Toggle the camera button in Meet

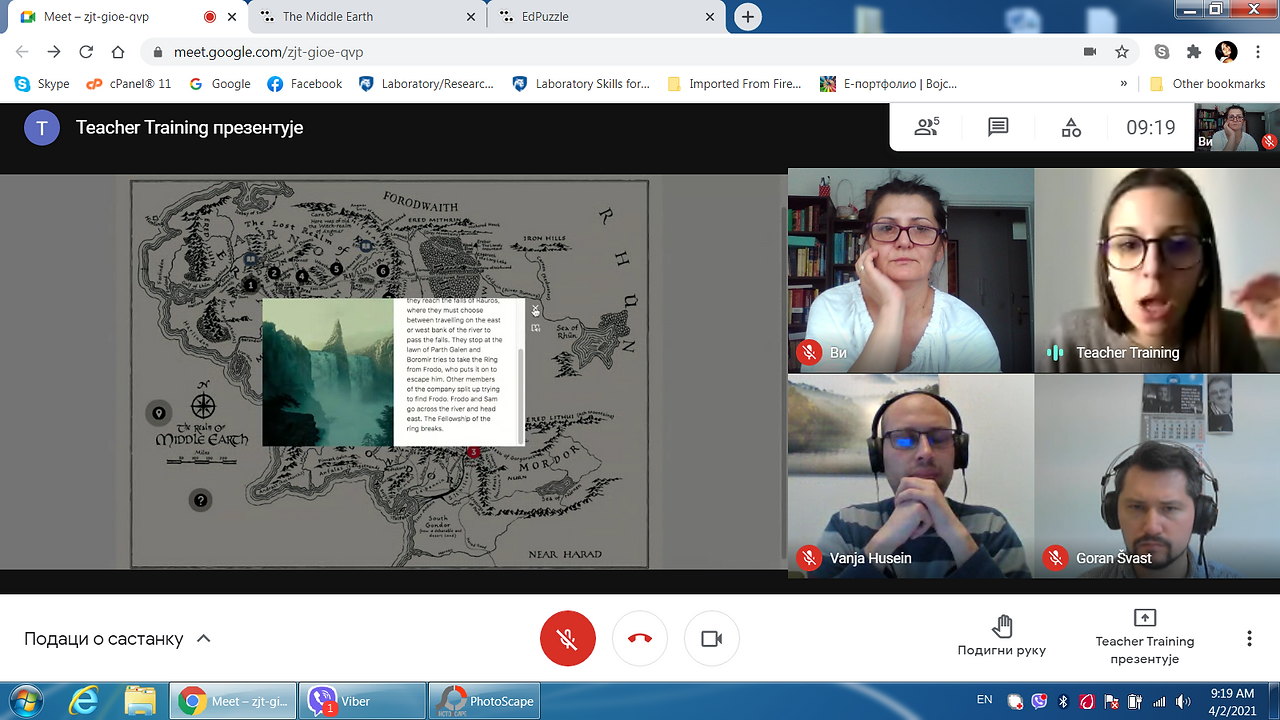click(x=712, y=638)
